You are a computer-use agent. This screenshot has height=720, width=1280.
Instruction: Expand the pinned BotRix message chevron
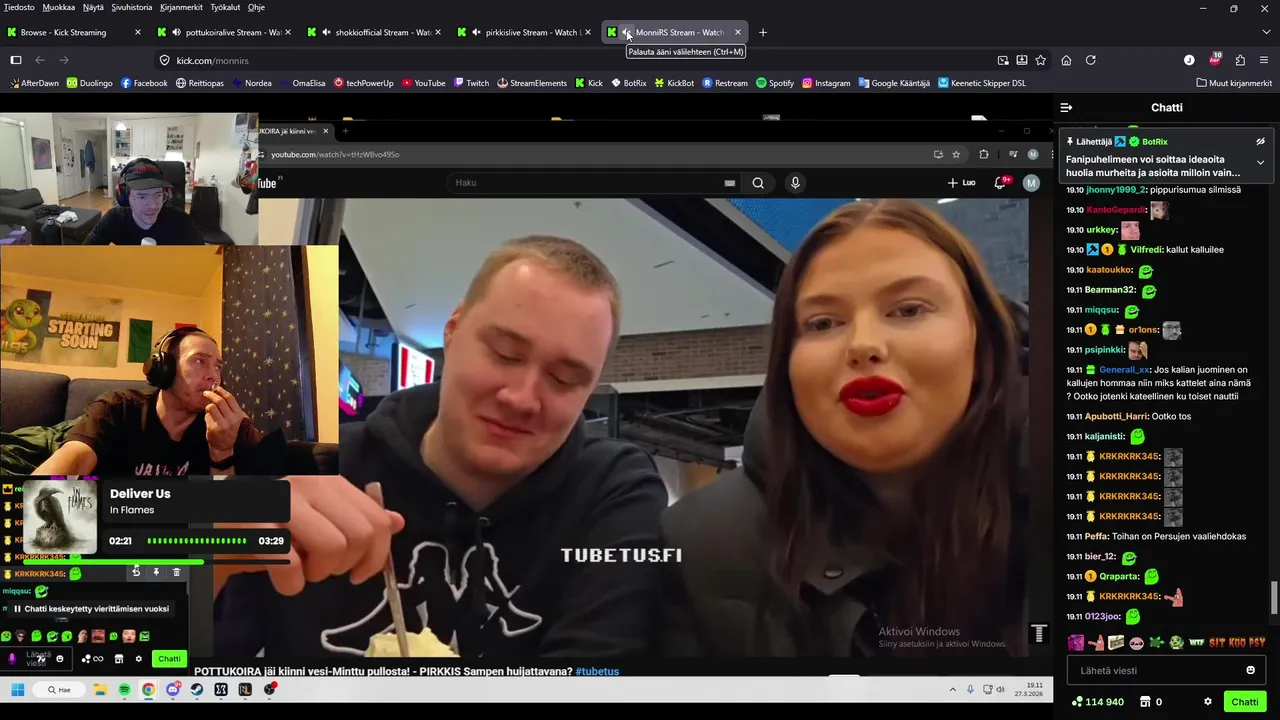(x=1260, y=162)
